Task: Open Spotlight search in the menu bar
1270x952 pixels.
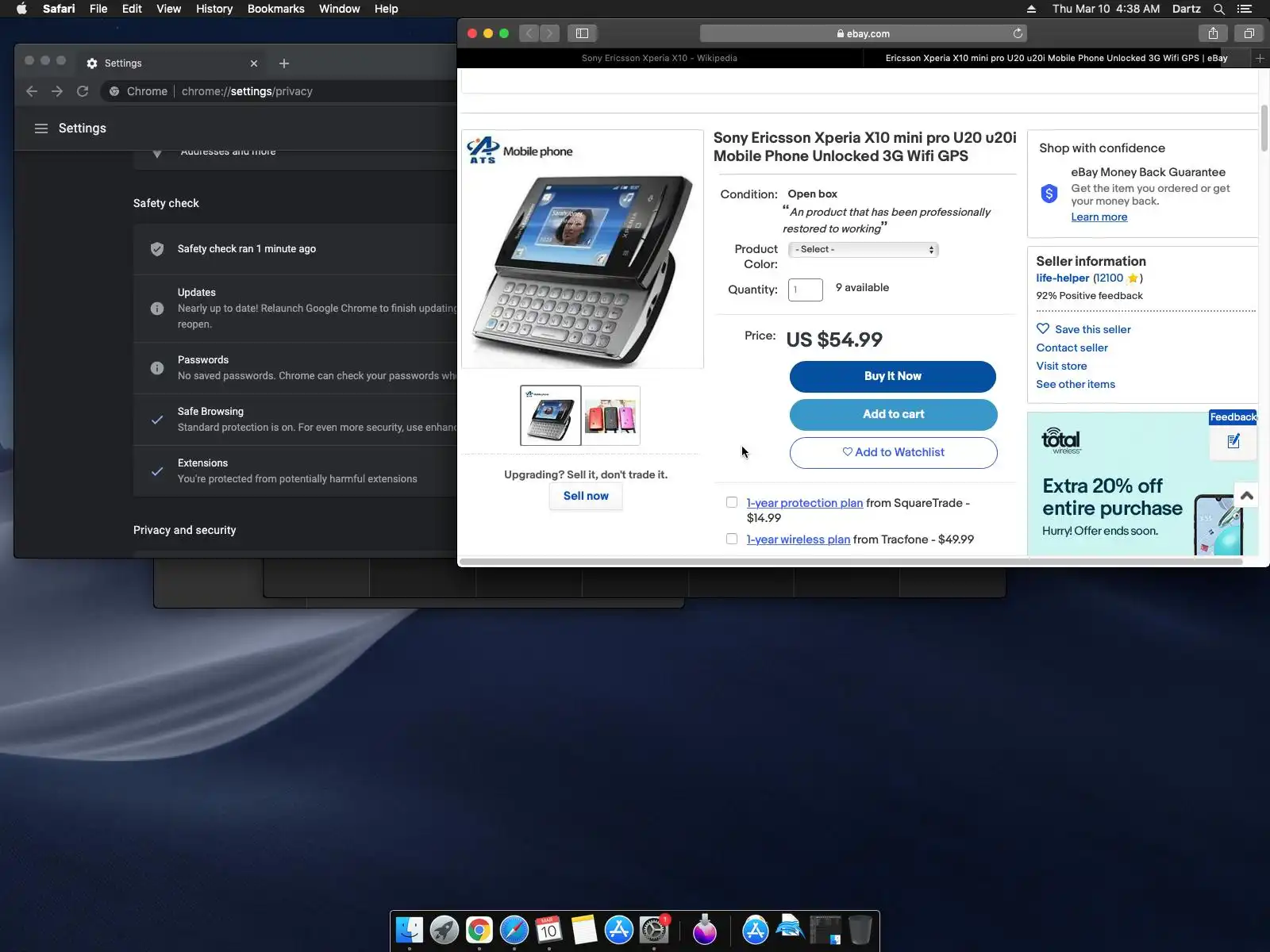Action: 1219,9
